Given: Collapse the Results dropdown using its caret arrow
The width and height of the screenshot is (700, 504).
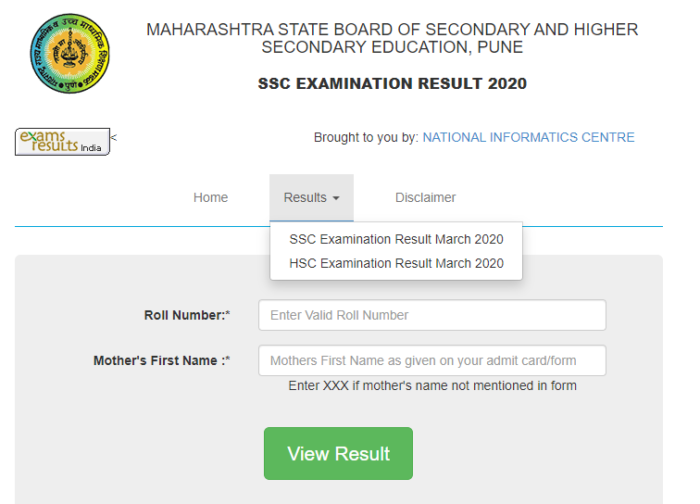Looking at the screenshot, I should (336, 198).
